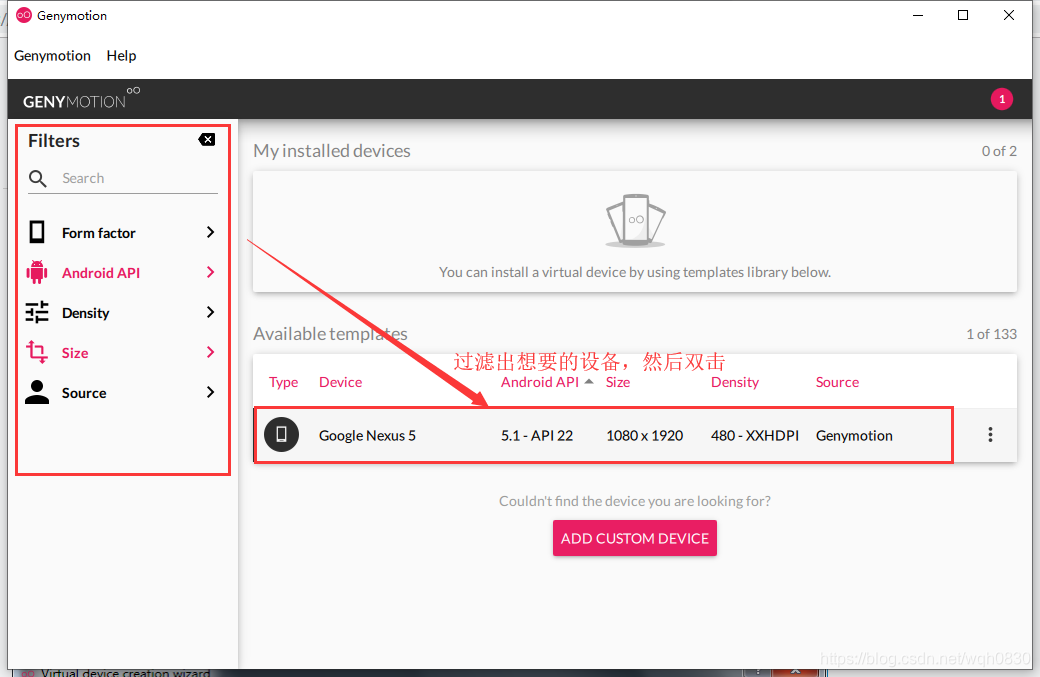Select the Form factor filter label

(99, 233)
